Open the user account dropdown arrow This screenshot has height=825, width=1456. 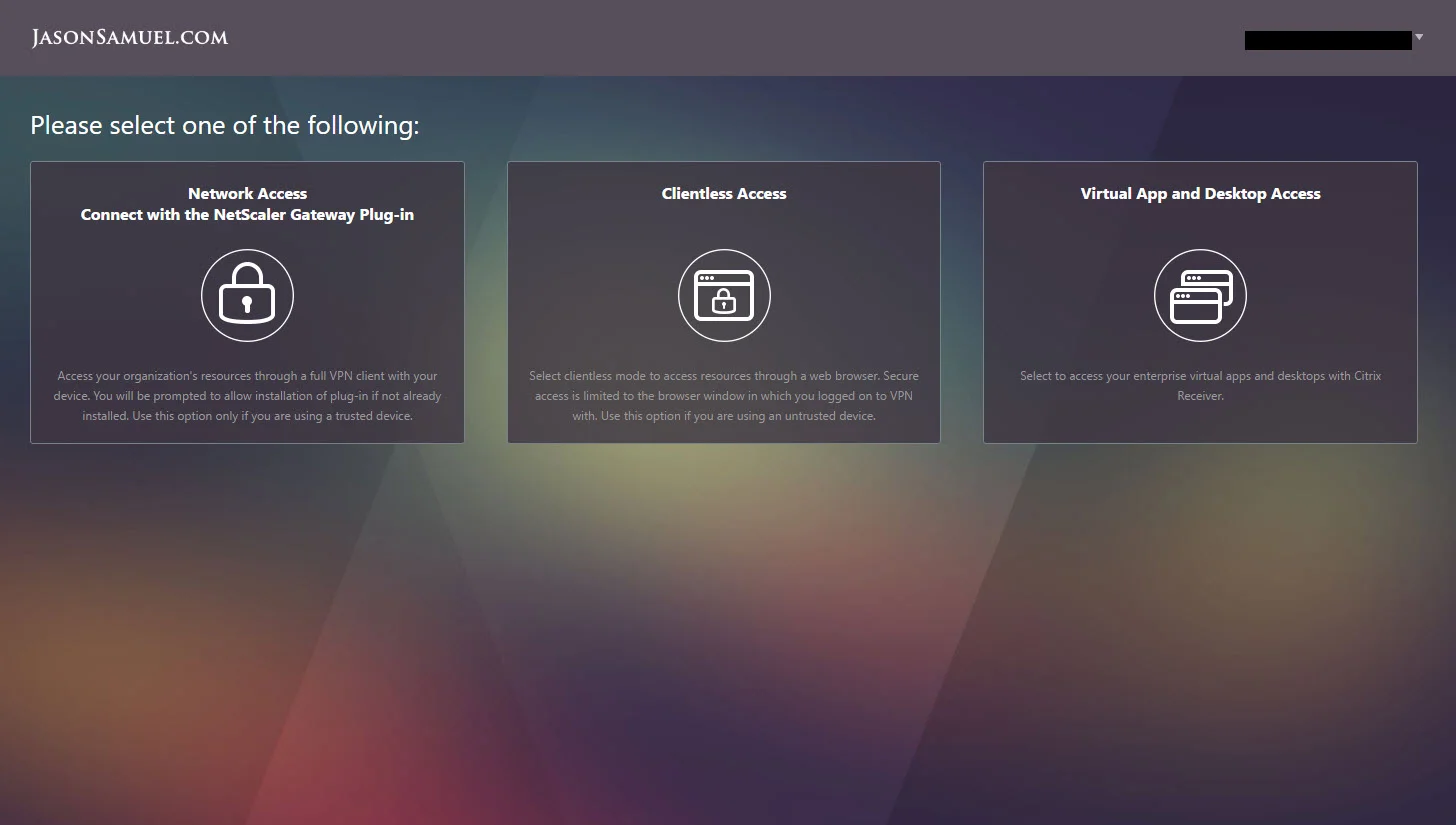click(1419, 38)
